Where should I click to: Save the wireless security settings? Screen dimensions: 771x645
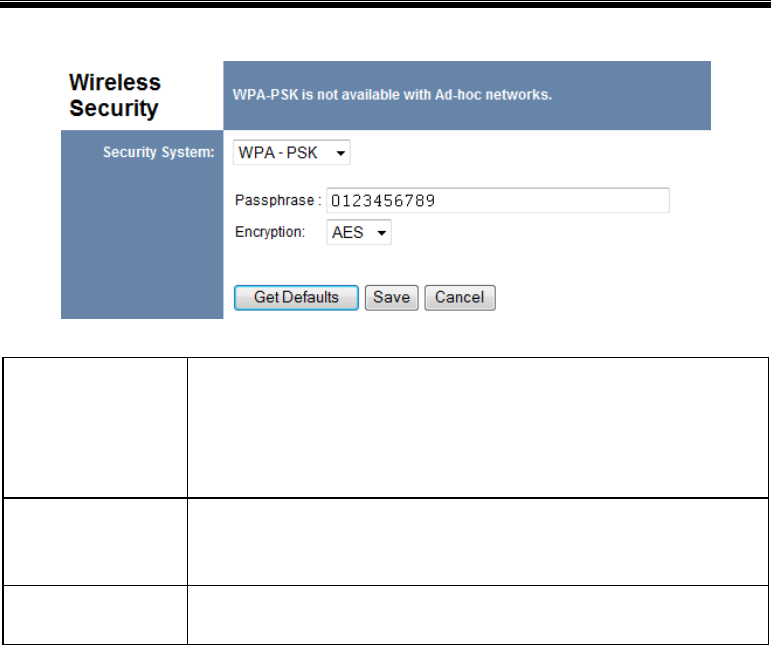391,297
